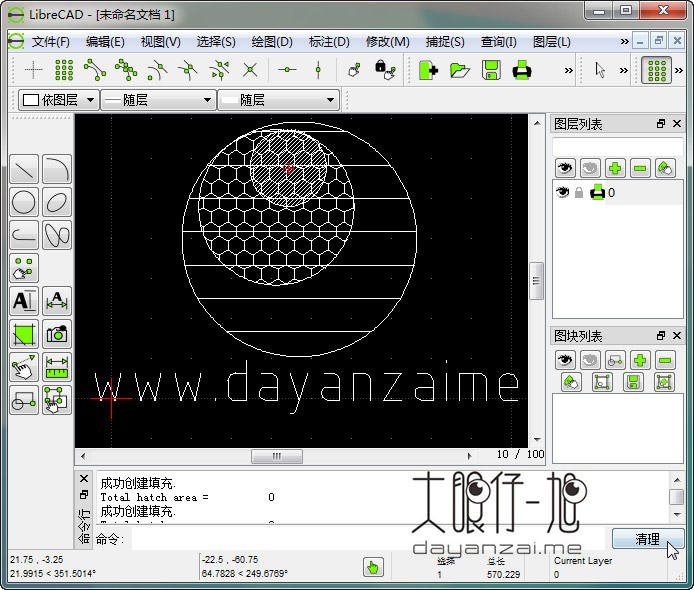694x590 pixels.
Task: Open the 文件(F) menu
Action: coord(51,42)
